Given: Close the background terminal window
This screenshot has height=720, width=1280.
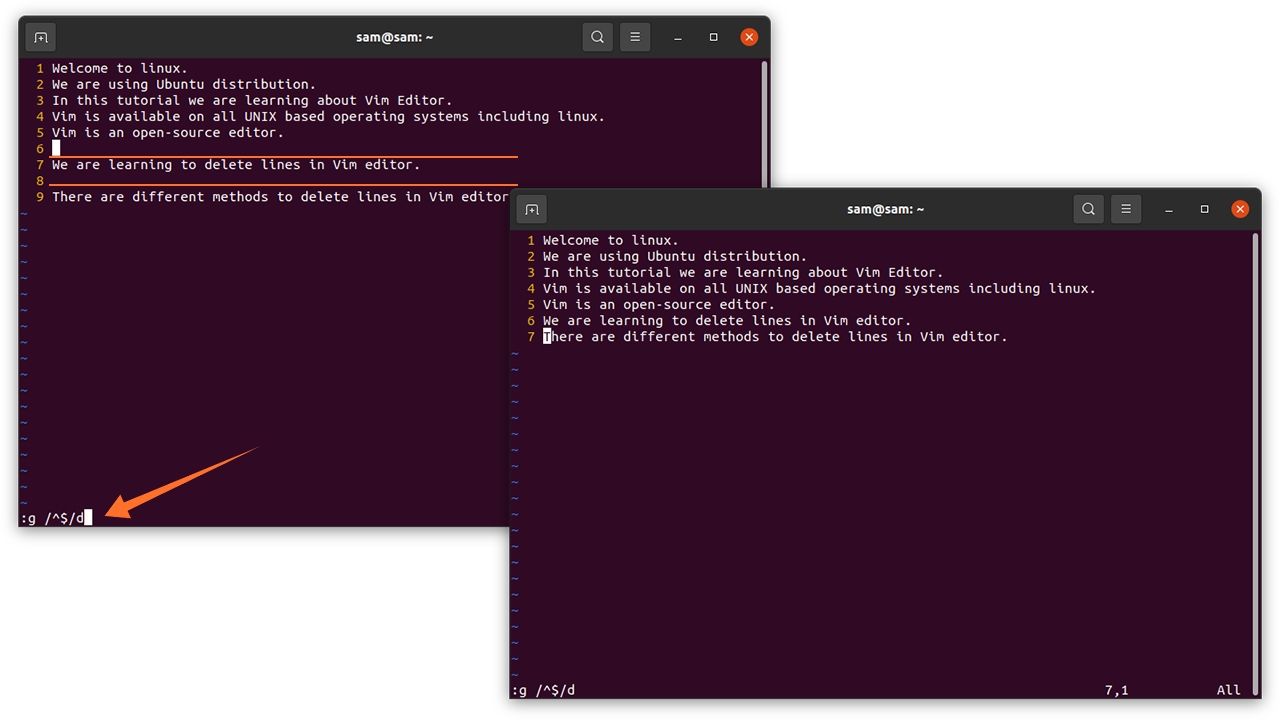Looking at the screenshot, I should 749,38.
